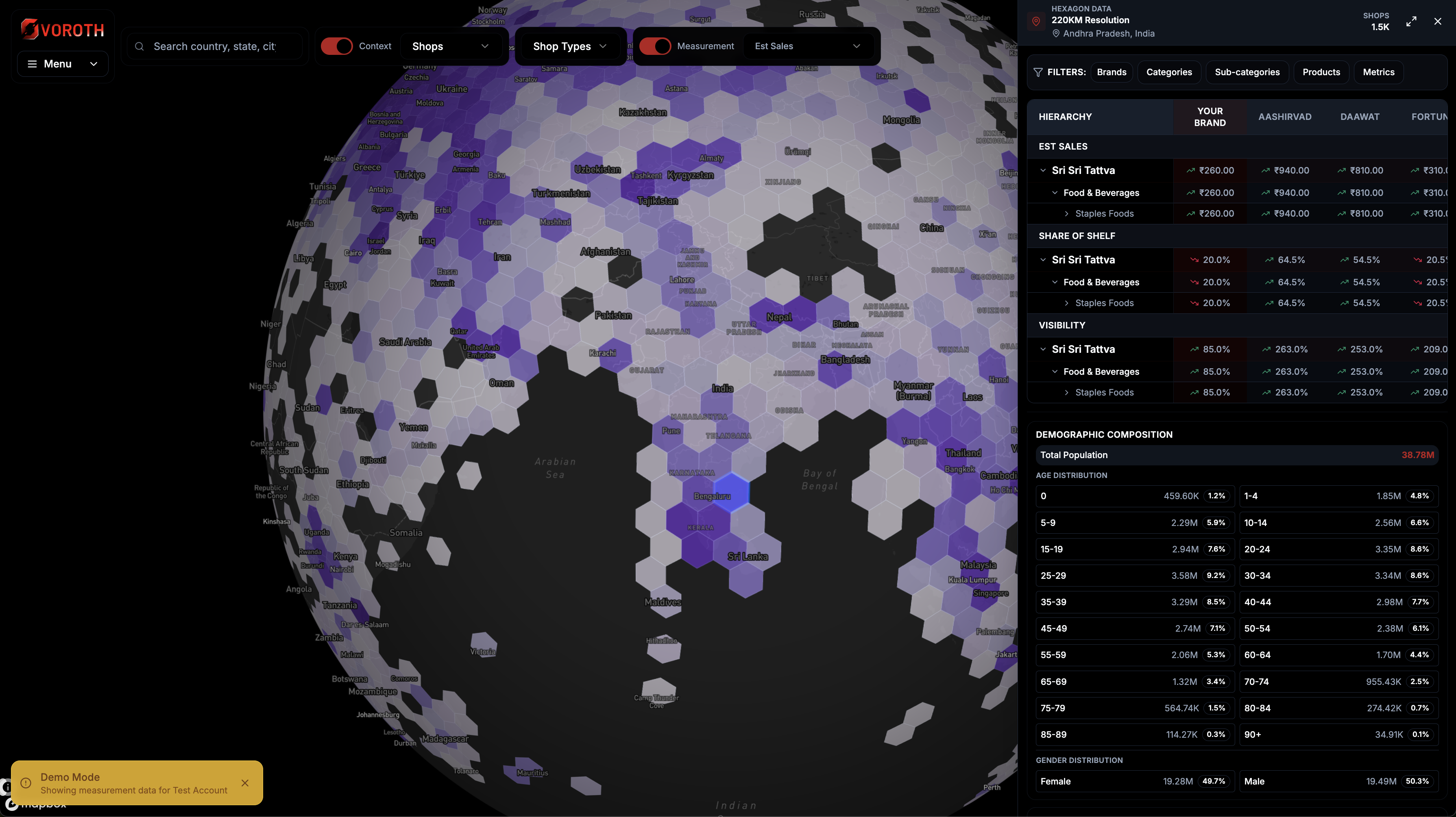1456x817 pixels.
Task: Select the Metrics filter tab
Action: click(x=1379, y=72)
